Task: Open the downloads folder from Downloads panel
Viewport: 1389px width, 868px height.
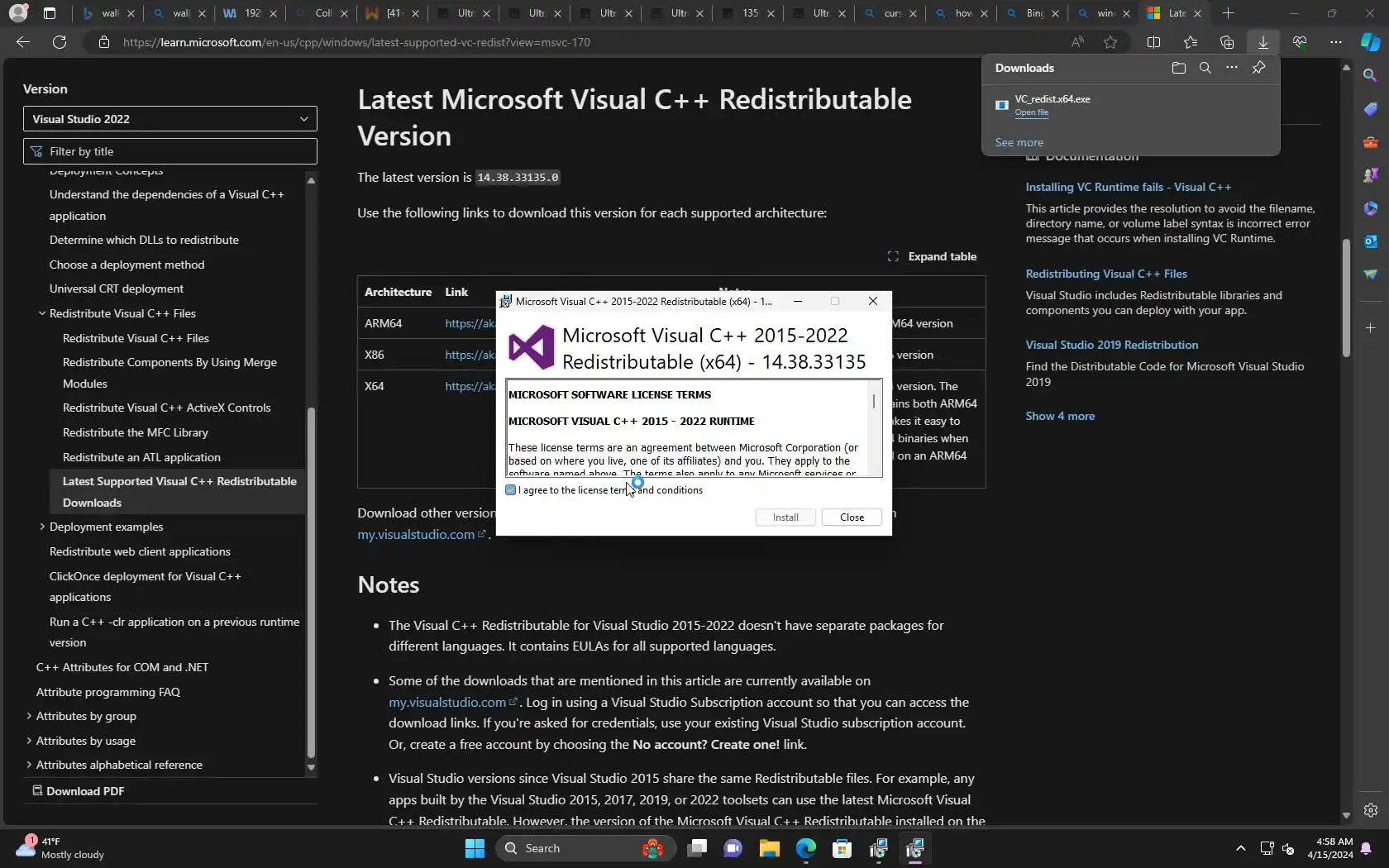Action: tap(1179, 68)
